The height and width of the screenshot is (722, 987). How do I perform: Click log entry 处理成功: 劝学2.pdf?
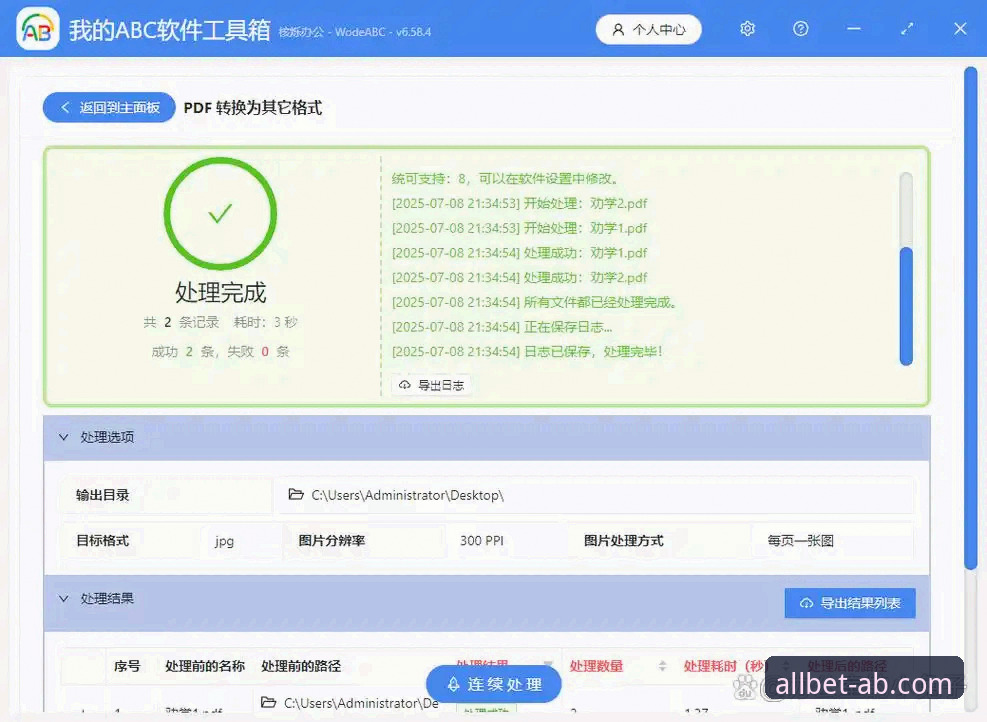[x=519, y=278]
